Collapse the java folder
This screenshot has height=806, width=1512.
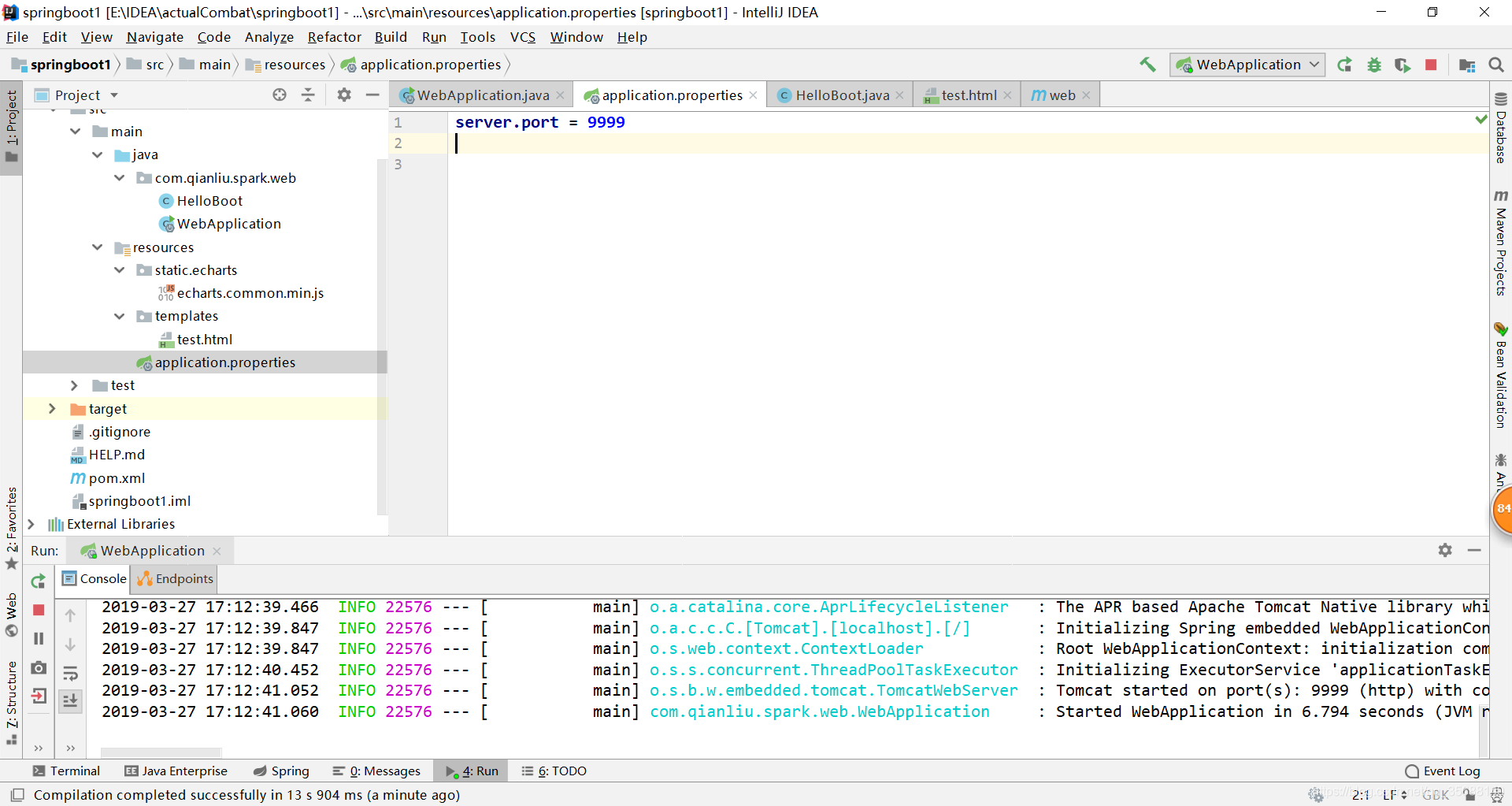[98, 154]
